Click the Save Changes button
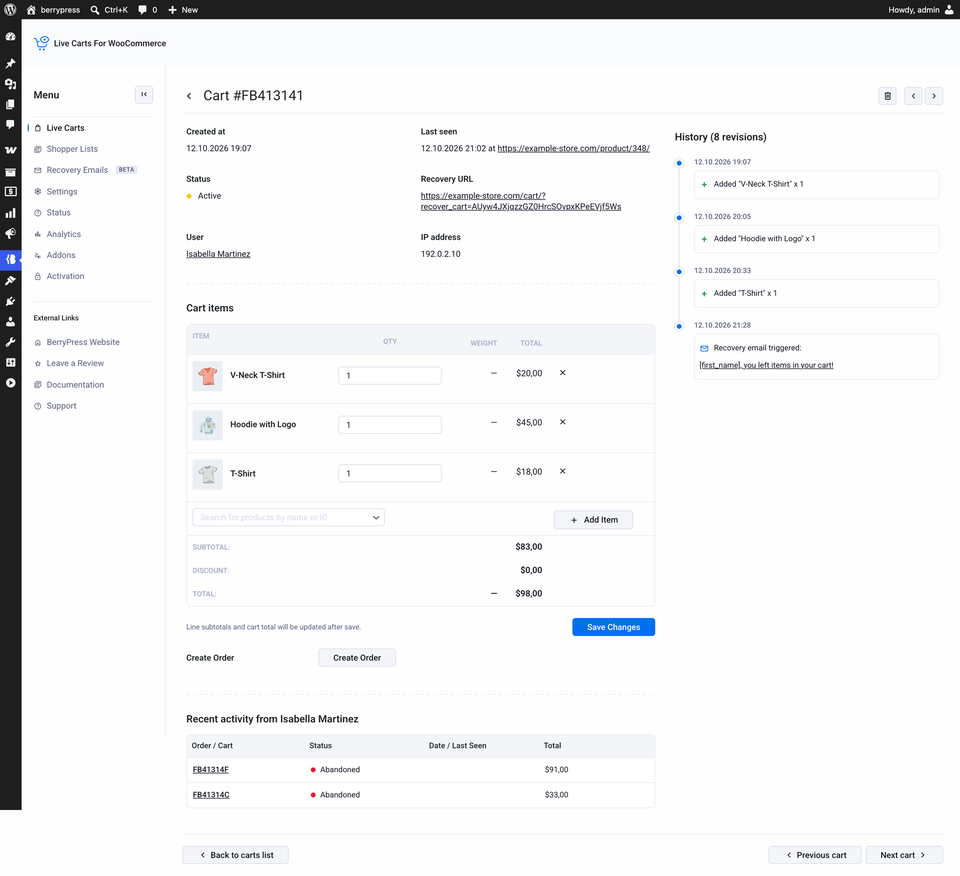 click(x=613, y=627)
